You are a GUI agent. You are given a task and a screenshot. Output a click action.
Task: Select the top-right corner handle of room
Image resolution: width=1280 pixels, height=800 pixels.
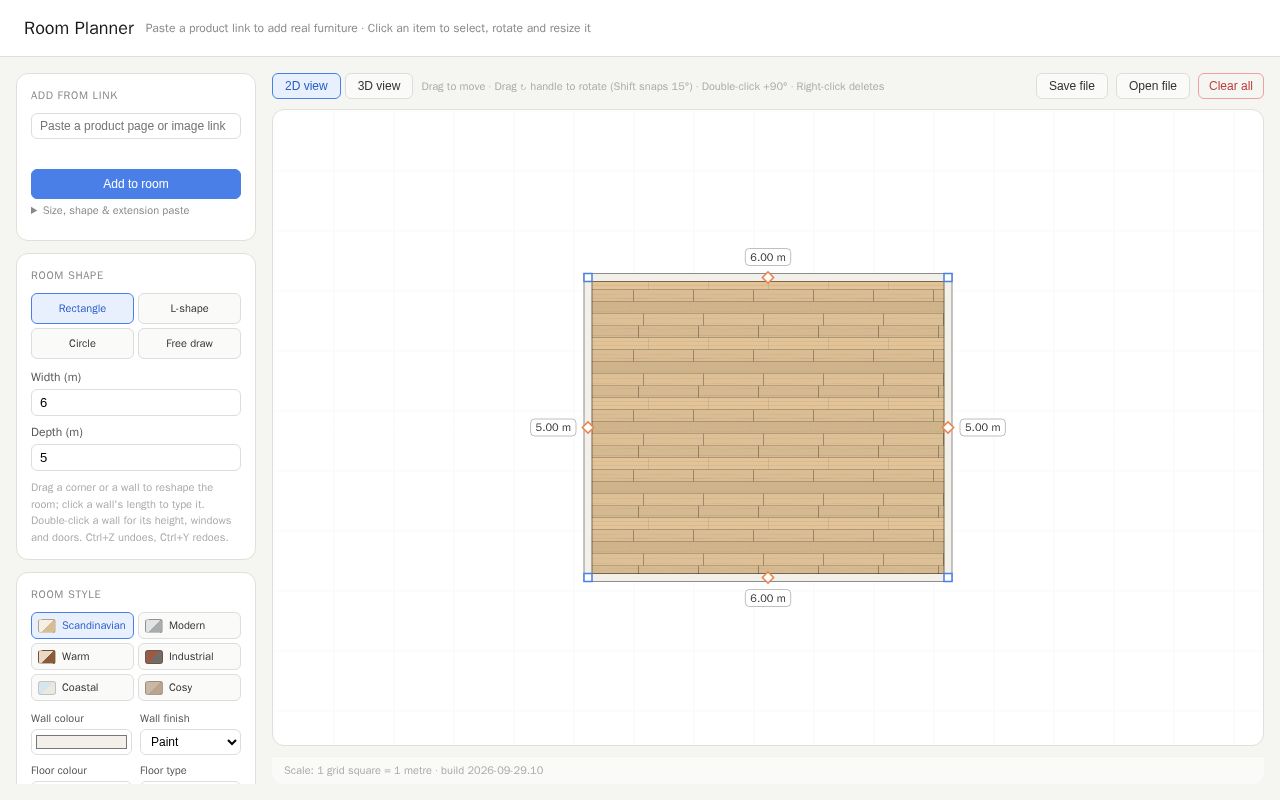pyautogui.click(x=948, y=278)
